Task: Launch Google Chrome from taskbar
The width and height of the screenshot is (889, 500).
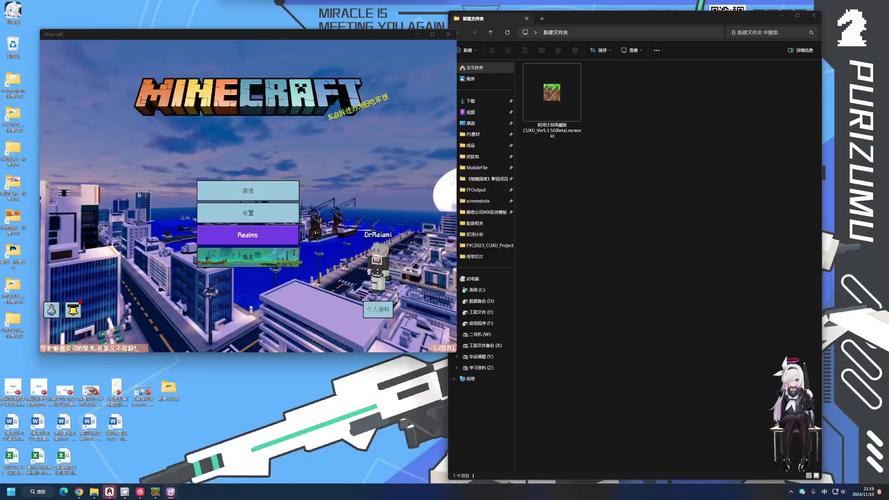Action: point(79,491)
